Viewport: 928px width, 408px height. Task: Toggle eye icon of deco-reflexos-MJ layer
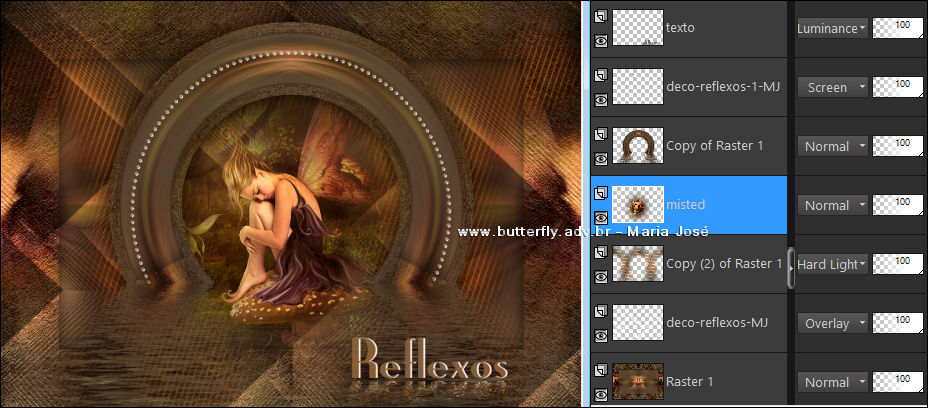601,336
